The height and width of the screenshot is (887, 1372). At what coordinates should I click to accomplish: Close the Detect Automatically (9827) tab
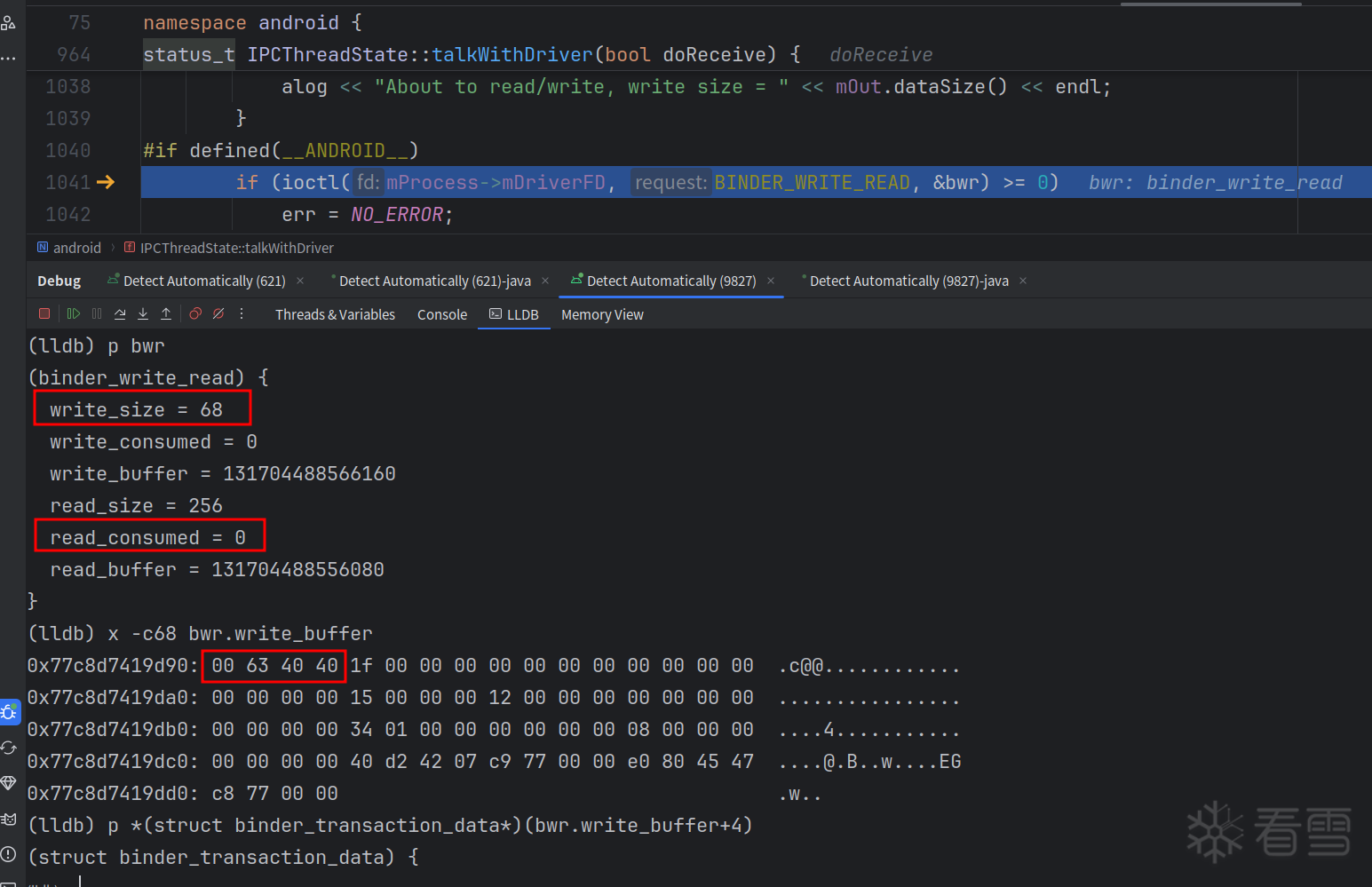771,281
